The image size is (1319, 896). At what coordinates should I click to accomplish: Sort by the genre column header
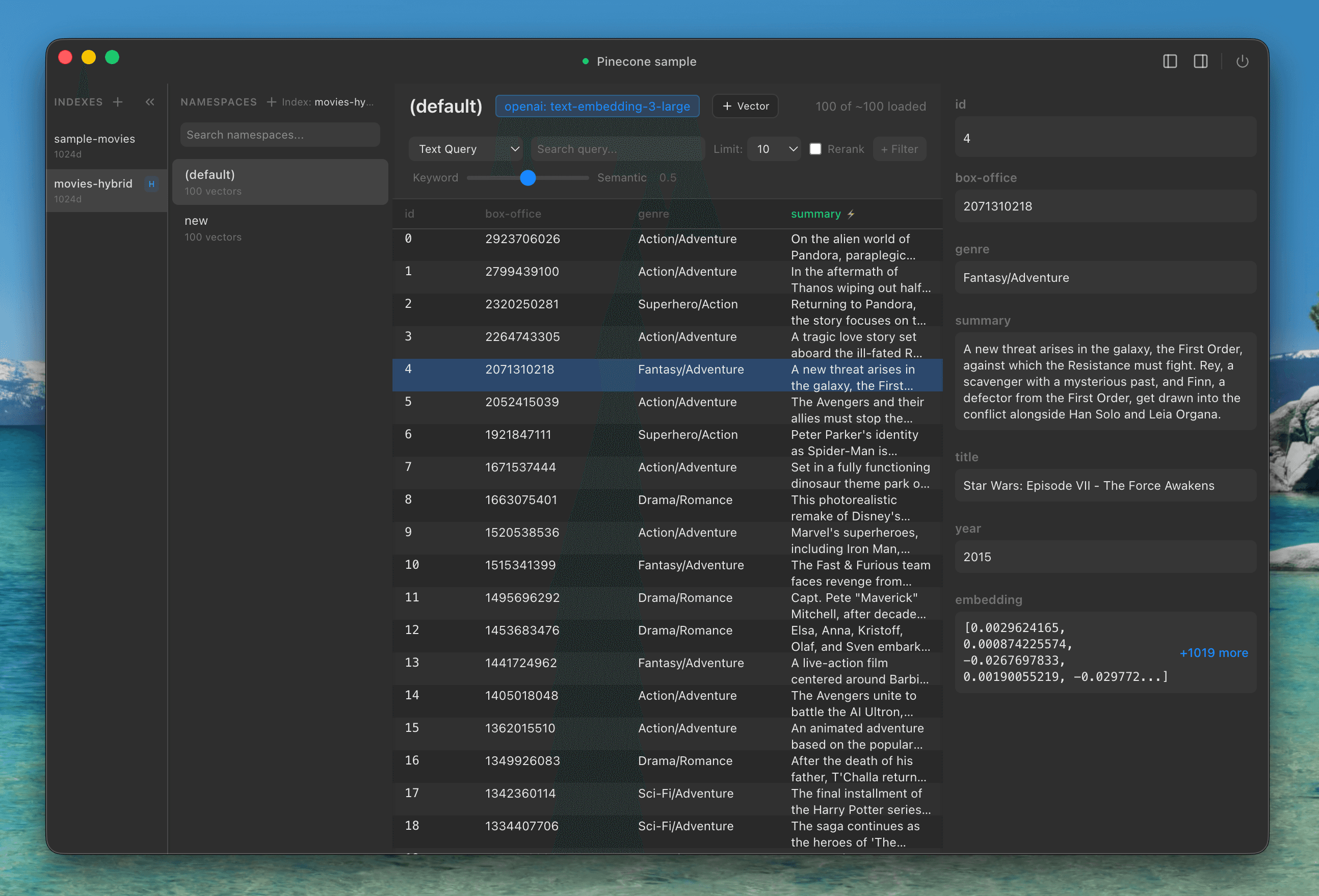tap(653, 214)
